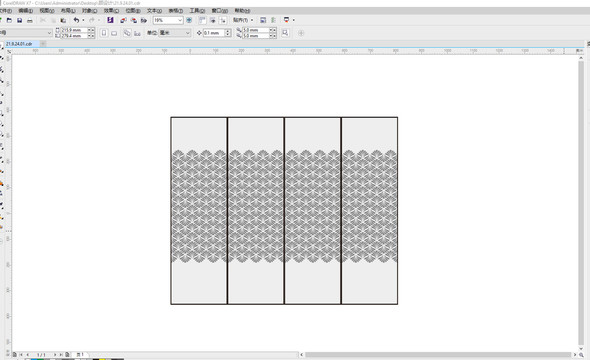Screen dimensions: 590x360
Task: Click the yellow swatch in color palette
Action: pyautogui.click(x=102, y=359)
